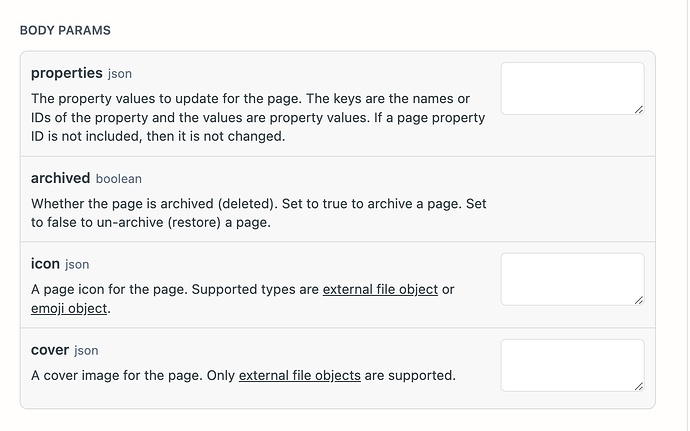Click the icon parameter name

click(45, 264)
